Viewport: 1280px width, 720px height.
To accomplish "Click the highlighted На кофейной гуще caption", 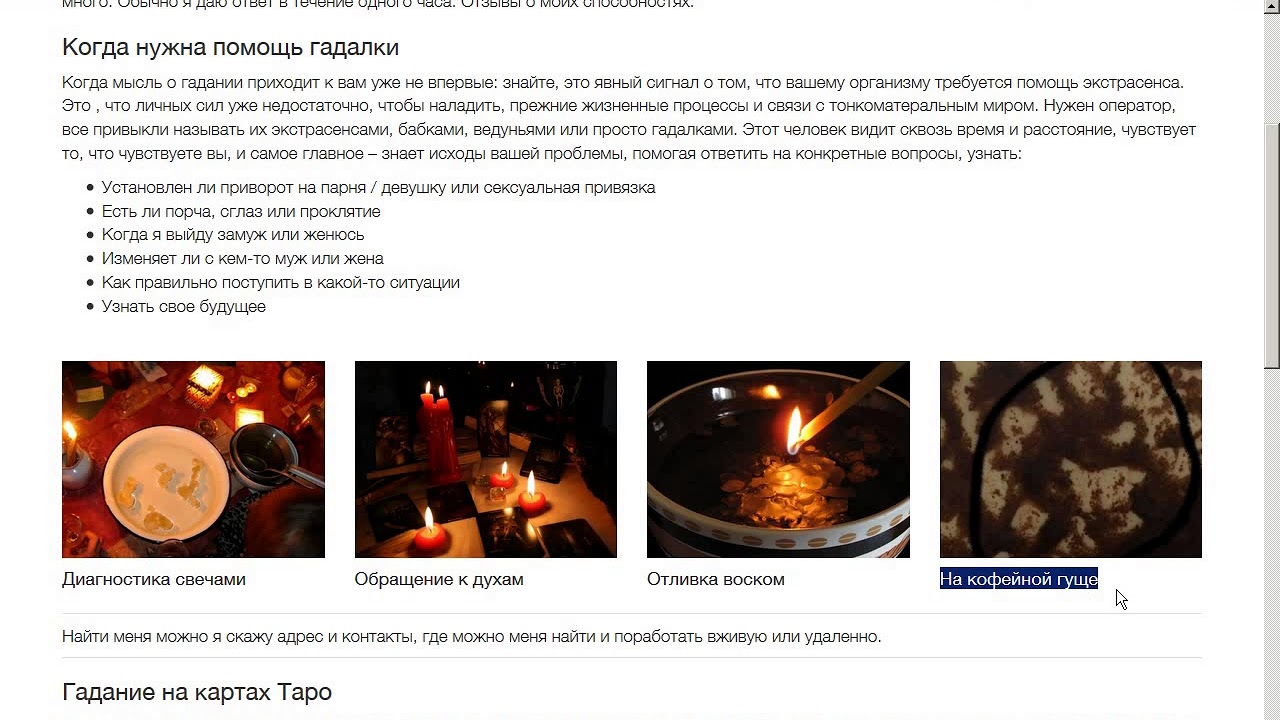I will [1019, 579].
